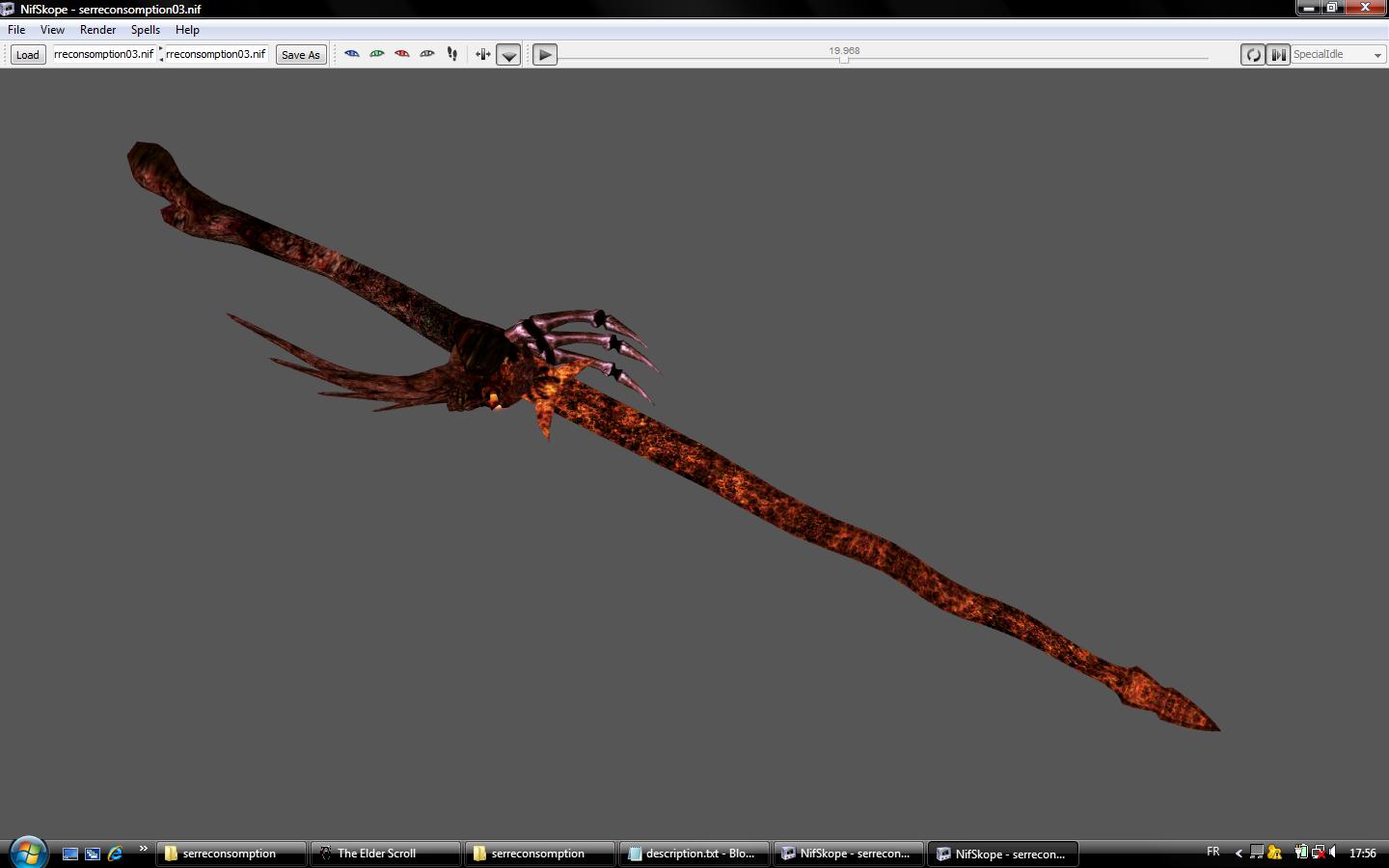Image resolution: width=1389 pixels, height=868 pixels.
Task: Open the File menu
Action: click(16, 30)
